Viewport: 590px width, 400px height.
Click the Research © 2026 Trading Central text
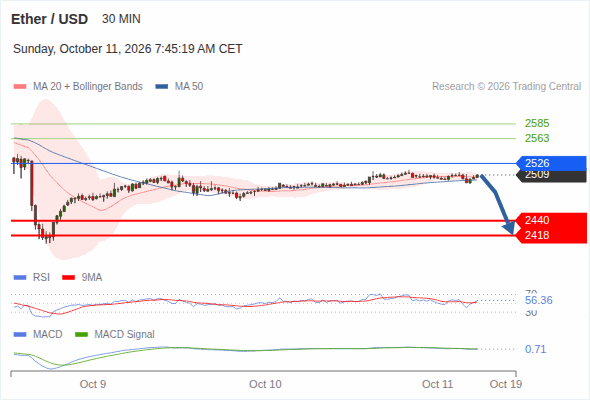(x=506, y=87)
